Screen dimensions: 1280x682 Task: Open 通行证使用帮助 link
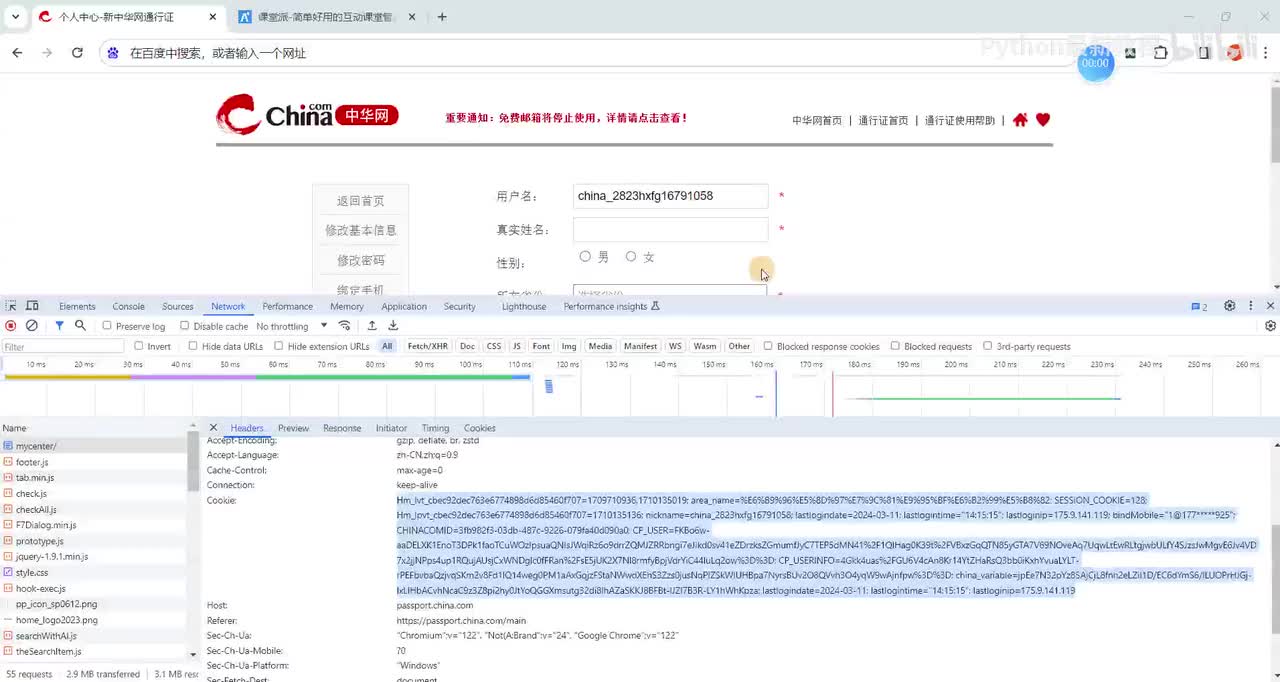coord(960,120)
